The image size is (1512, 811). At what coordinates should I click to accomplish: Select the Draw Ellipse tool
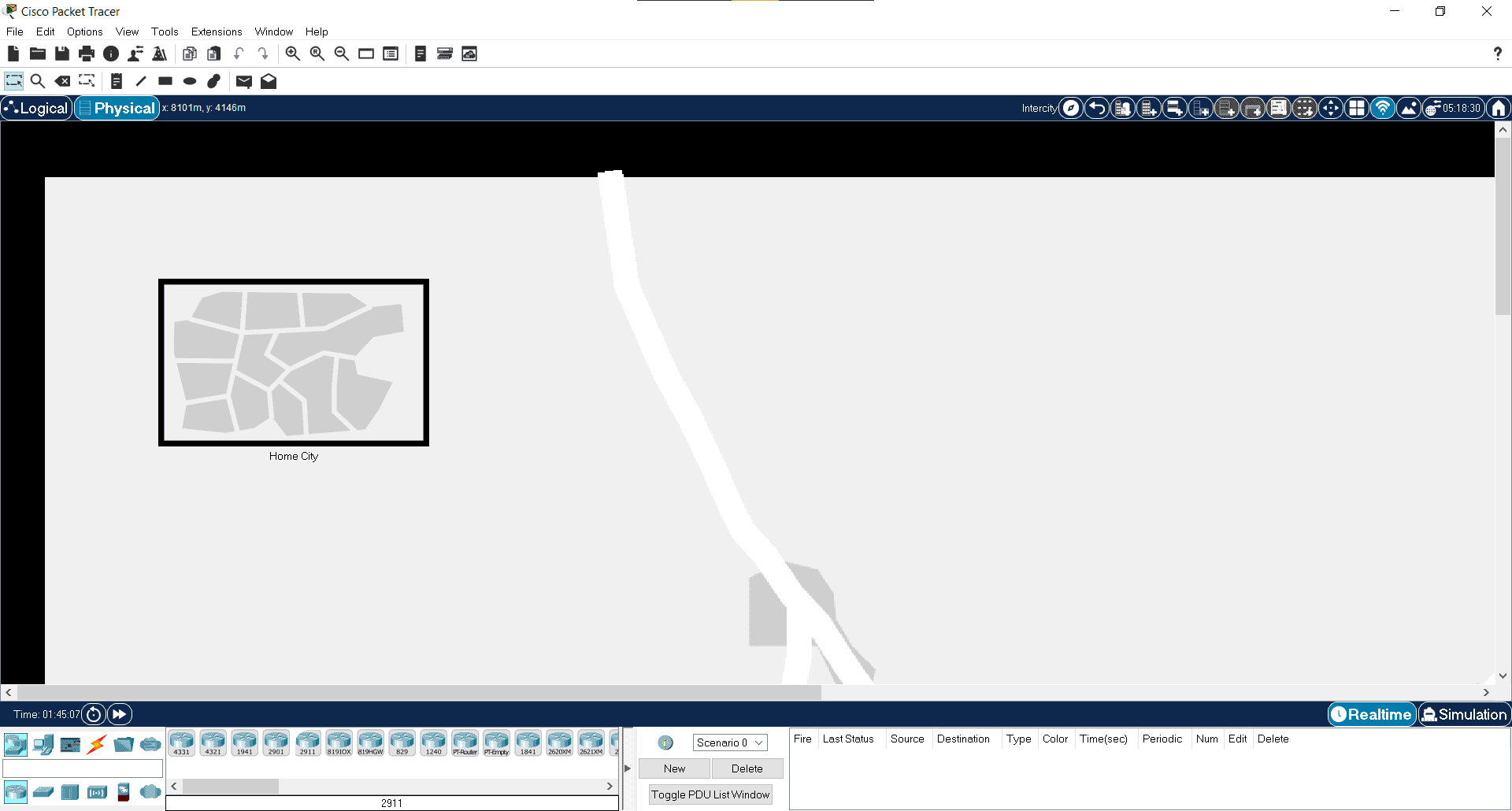pos(190,81)
